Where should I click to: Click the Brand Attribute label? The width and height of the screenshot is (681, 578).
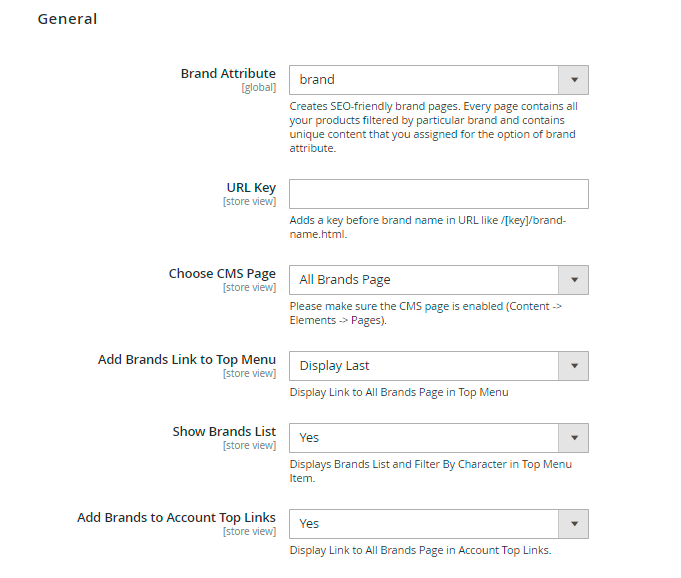pyautogui.click(x=228, y=74)
